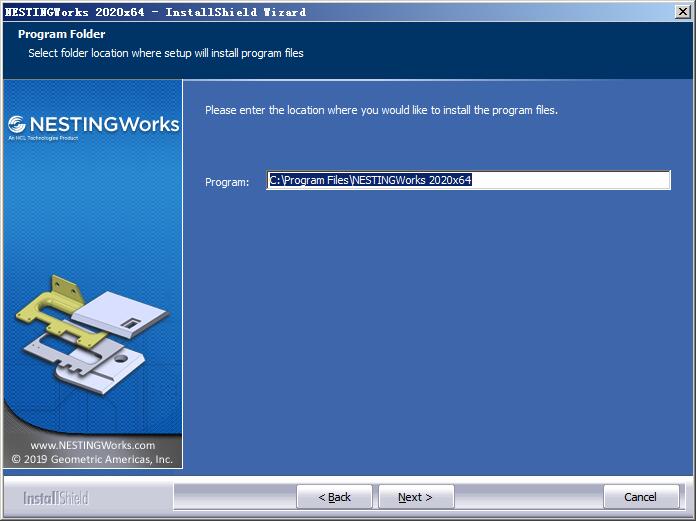Viewport: 696px width, 521px height.
Task: Click the www.NESTINGWorks.com text
Action: 93,445
